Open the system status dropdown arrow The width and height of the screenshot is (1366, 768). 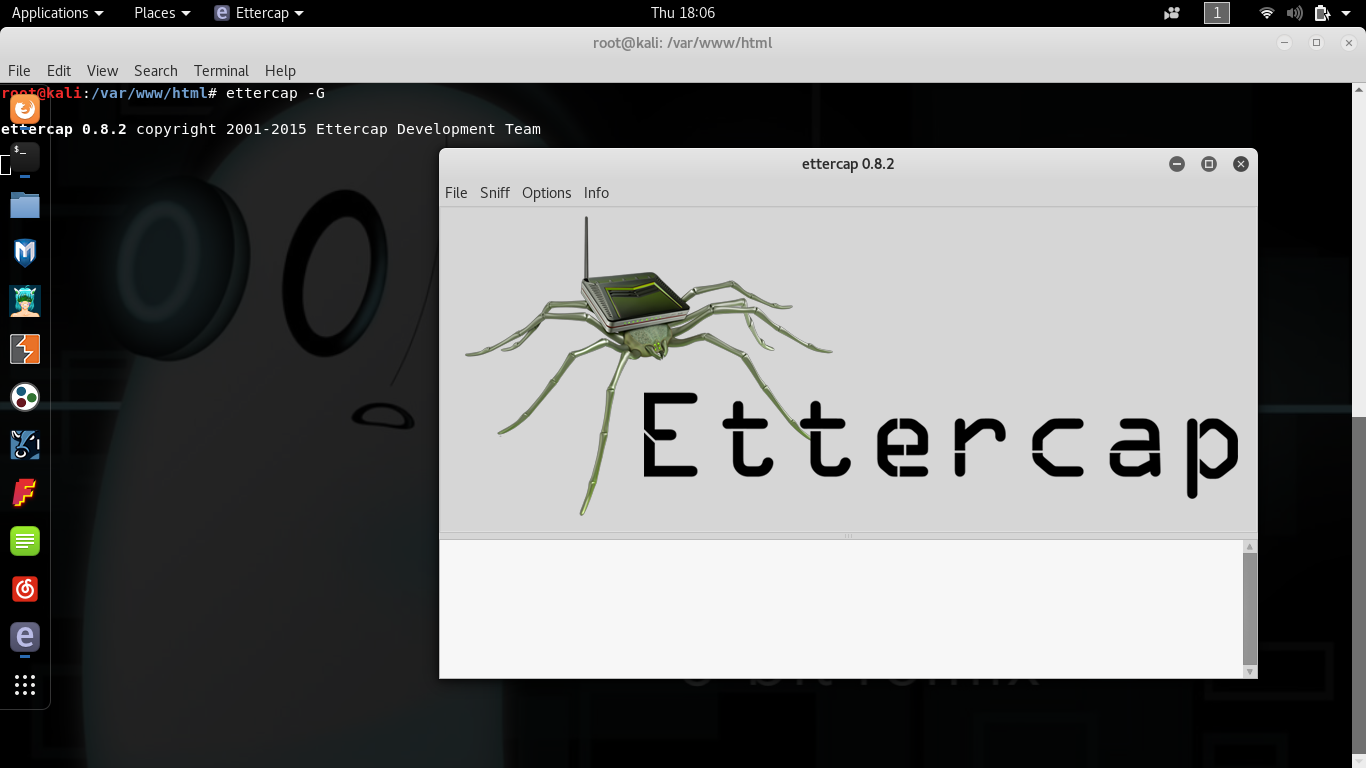coord(1346,13)
